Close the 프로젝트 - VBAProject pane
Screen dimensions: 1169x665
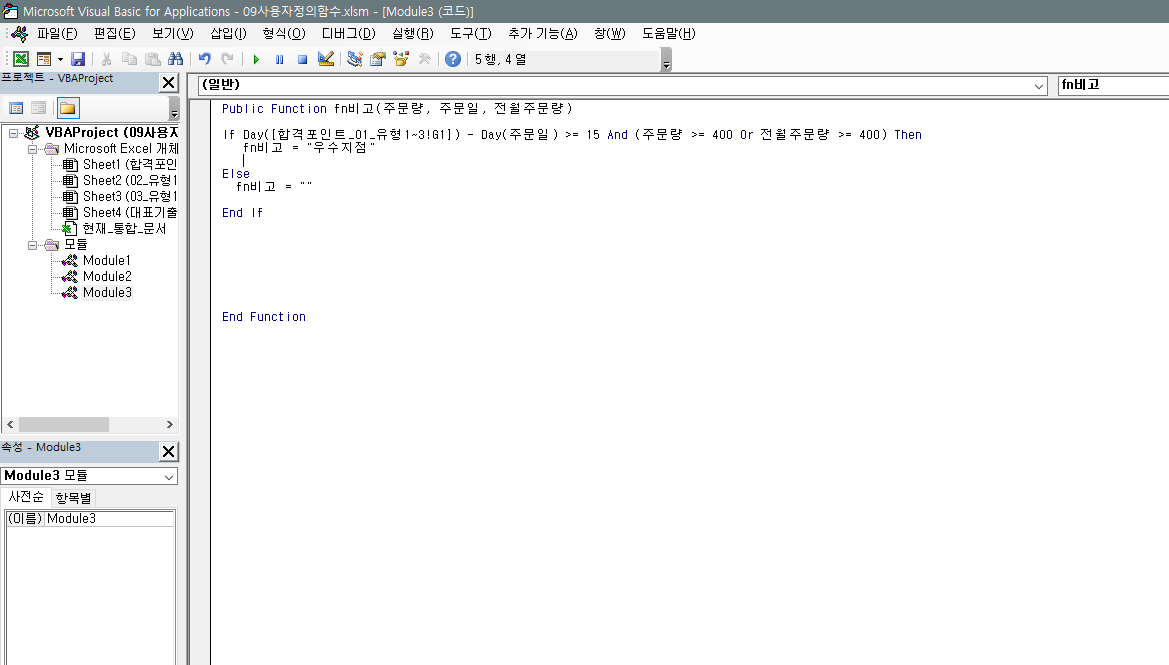[x=168, y=83]
